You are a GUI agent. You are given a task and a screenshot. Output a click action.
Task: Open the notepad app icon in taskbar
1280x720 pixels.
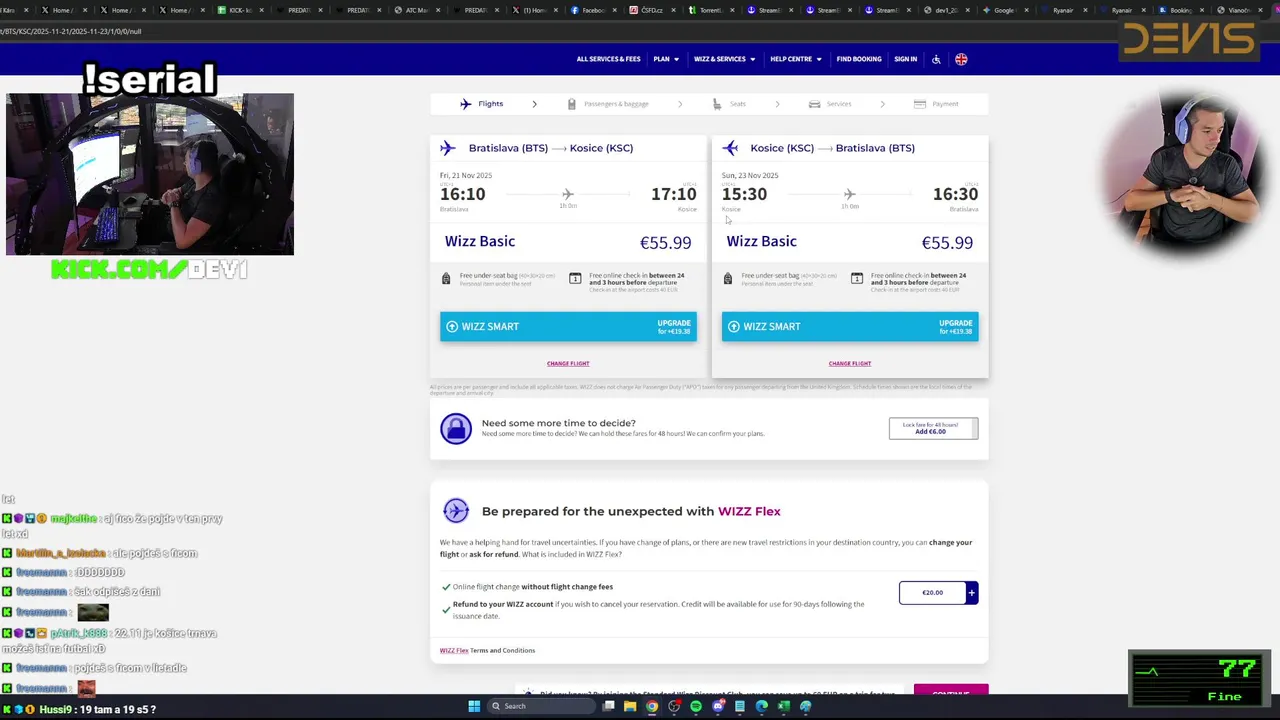click(740, 706)
